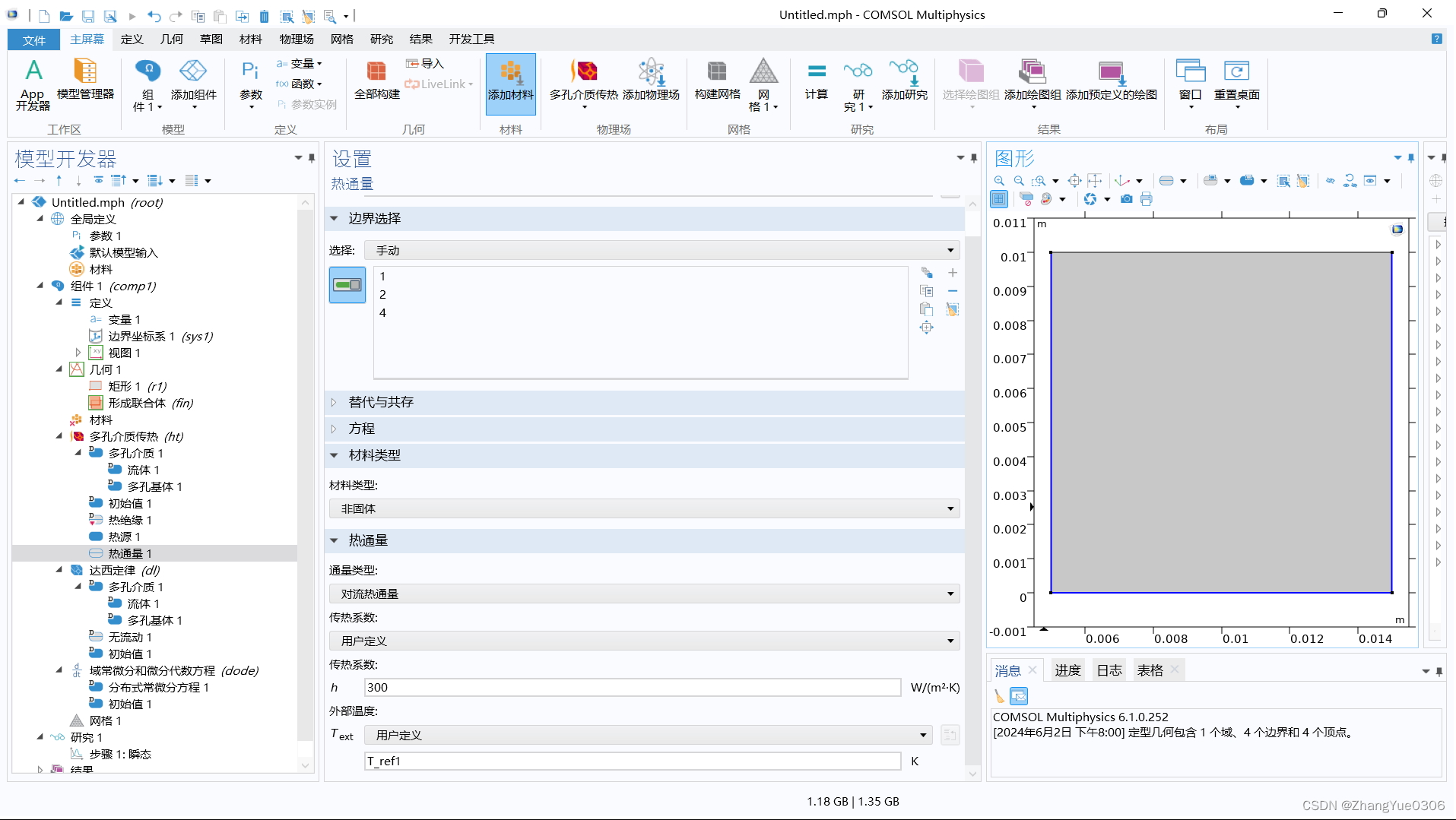Click the New file icon in quick toolbar
1456x820 pixels.
[x=44, y=16]
